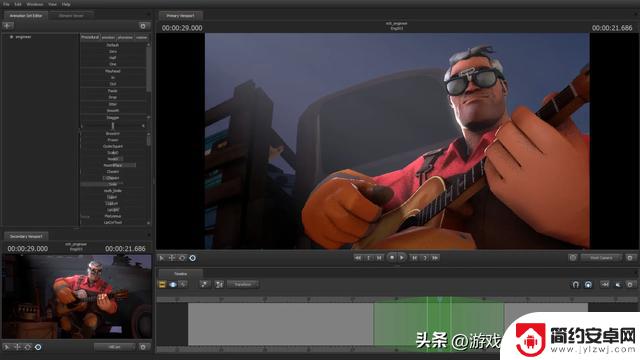This screenshot has width=640, height=360.
Task: Jump to the last frame
Action: coord(436,258)
